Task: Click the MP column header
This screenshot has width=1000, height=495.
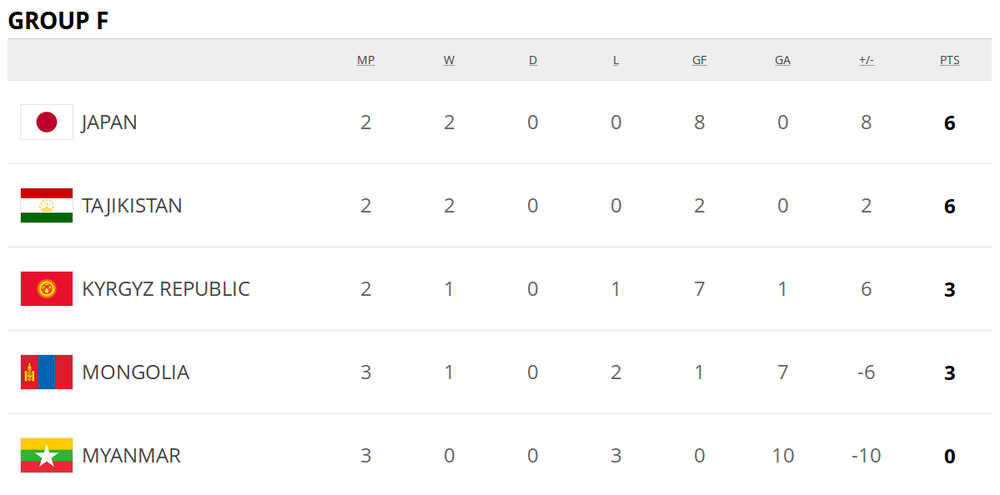Action: tap(366, 60)
